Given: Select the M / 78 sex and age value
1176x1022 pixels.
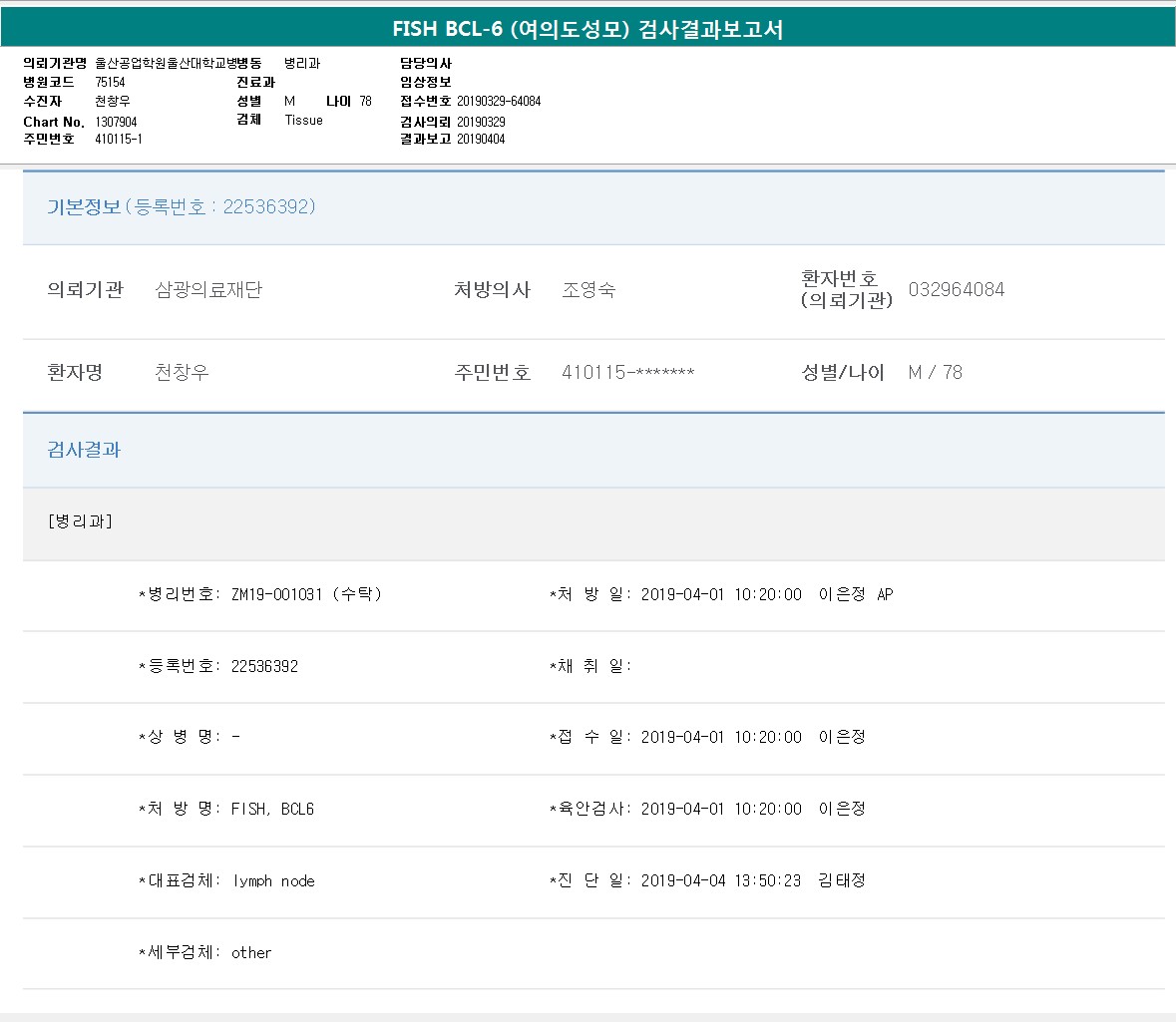Looking at the screenshot, I should [935, 372].
